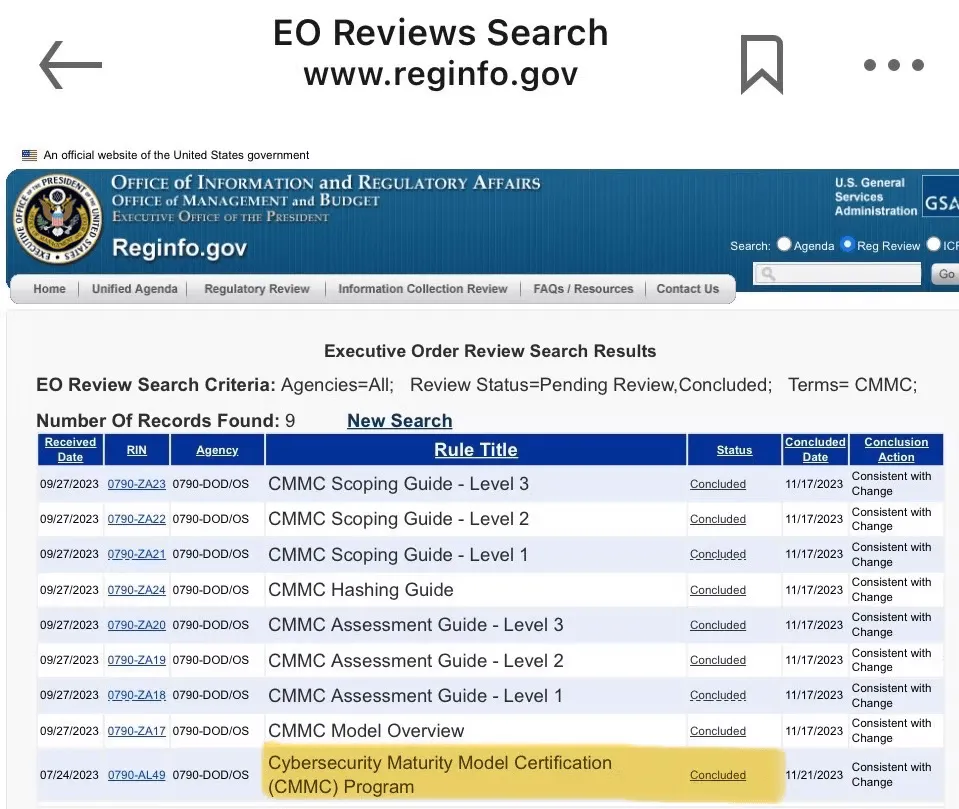Click Concluded status for Scoping Guide Level 3
Viewport: 959px width, 809px height.
717,484
